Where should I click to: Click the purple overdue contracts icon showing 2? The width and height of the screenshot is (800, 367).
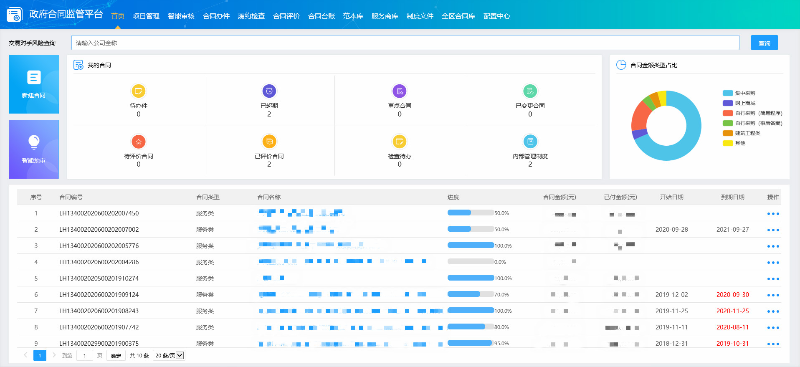269,91
